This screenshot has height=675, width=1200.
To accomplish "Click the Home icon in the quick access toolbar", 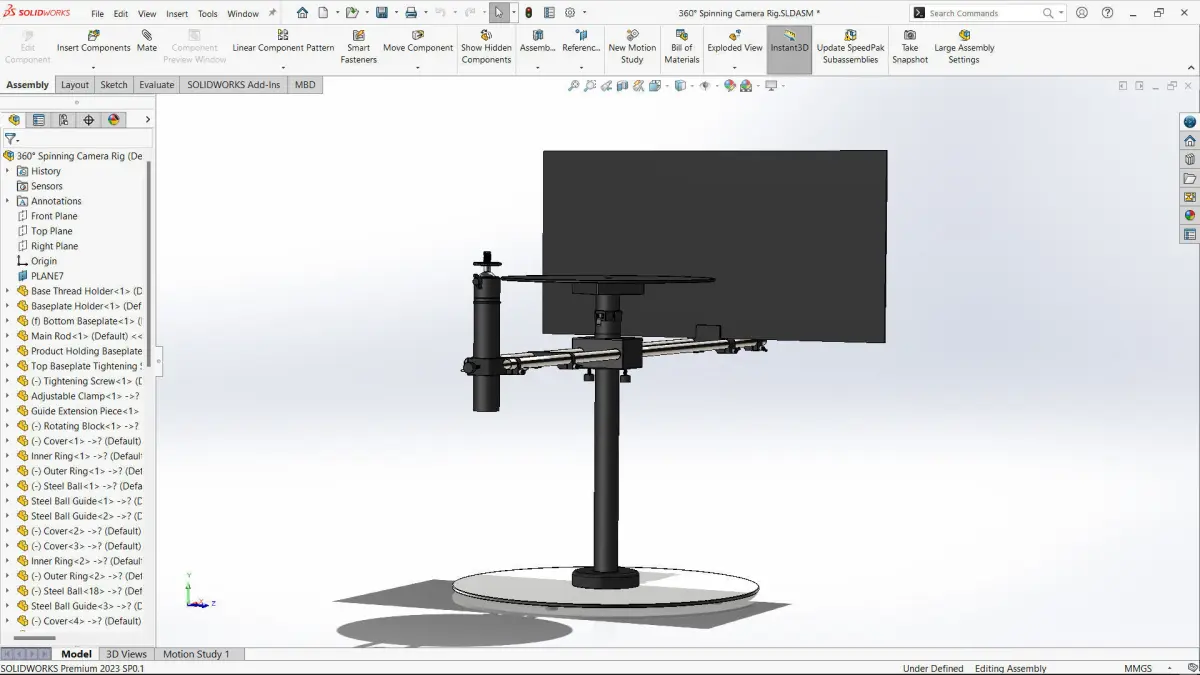I will (303, 13).
